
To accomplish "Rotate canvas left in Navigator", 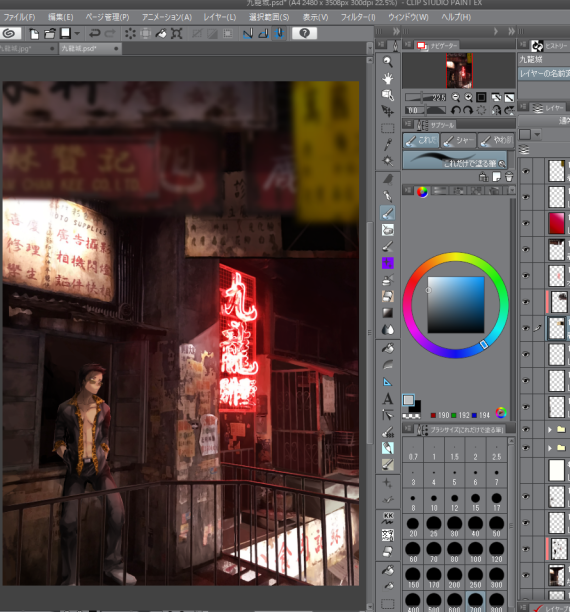I will [456, 110].
